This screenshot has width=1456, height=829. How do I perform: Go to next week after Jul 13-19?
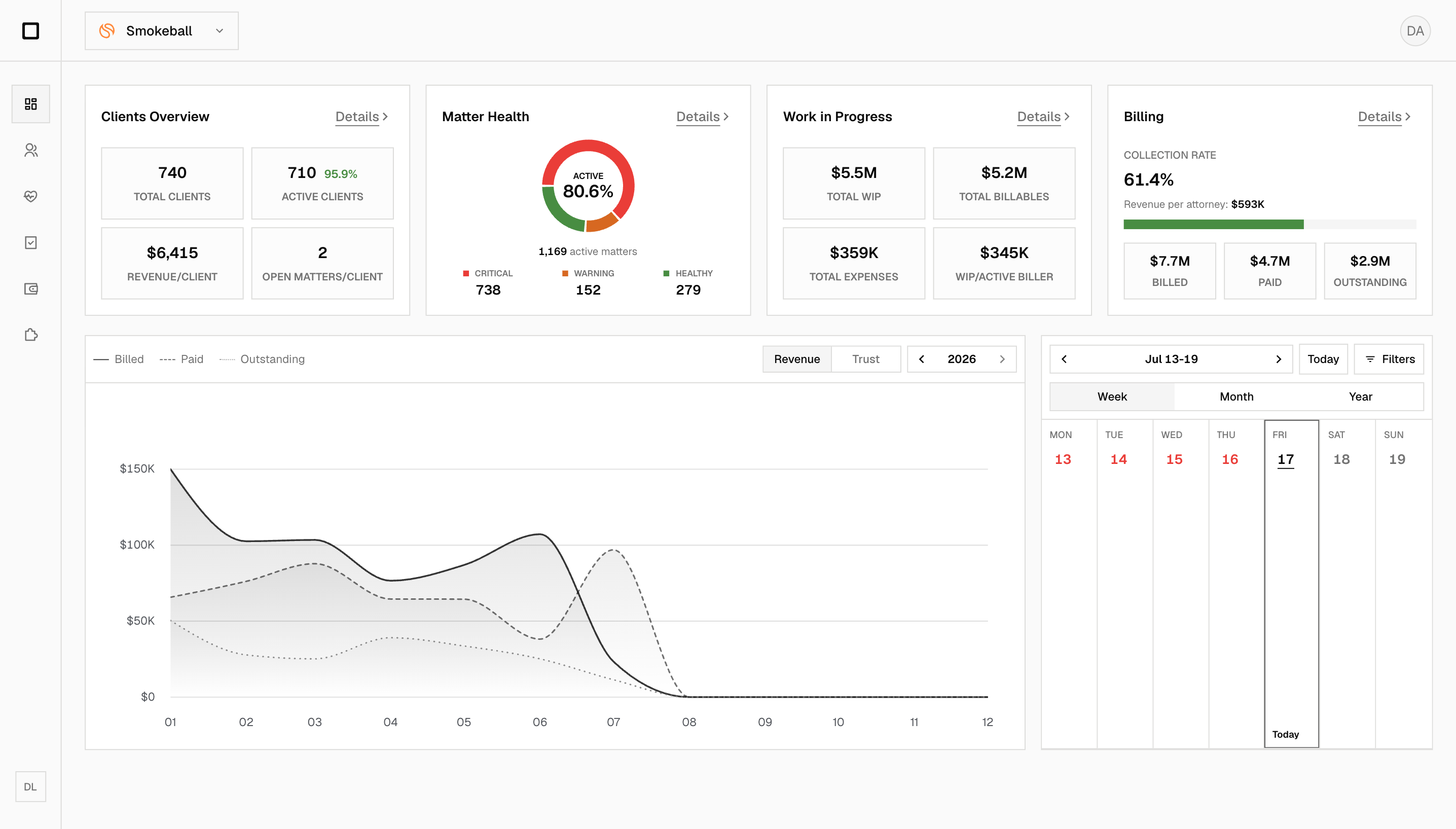(x=1279, y=358)
